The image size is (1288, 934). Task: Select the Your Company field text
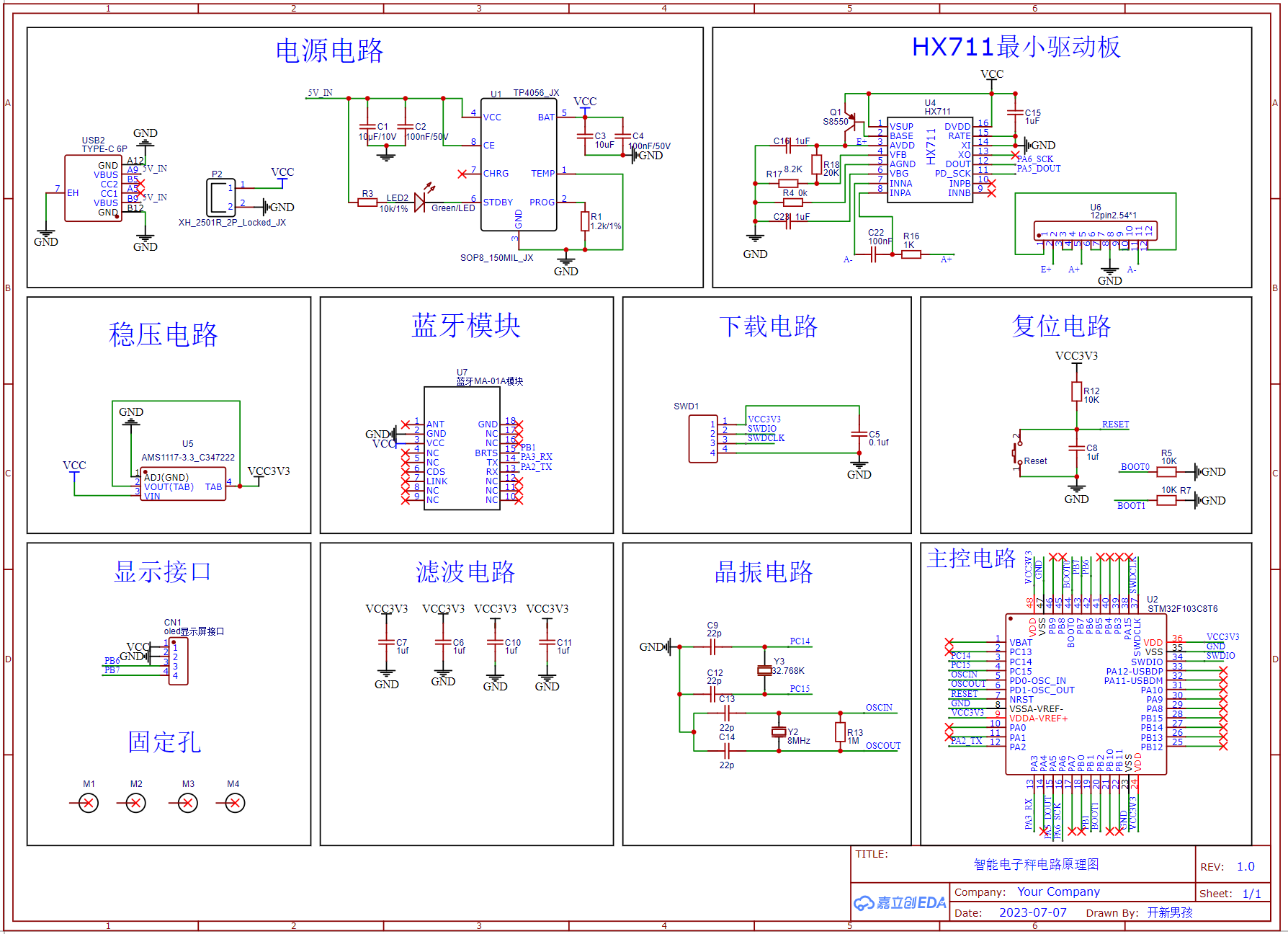[1058, 892]
